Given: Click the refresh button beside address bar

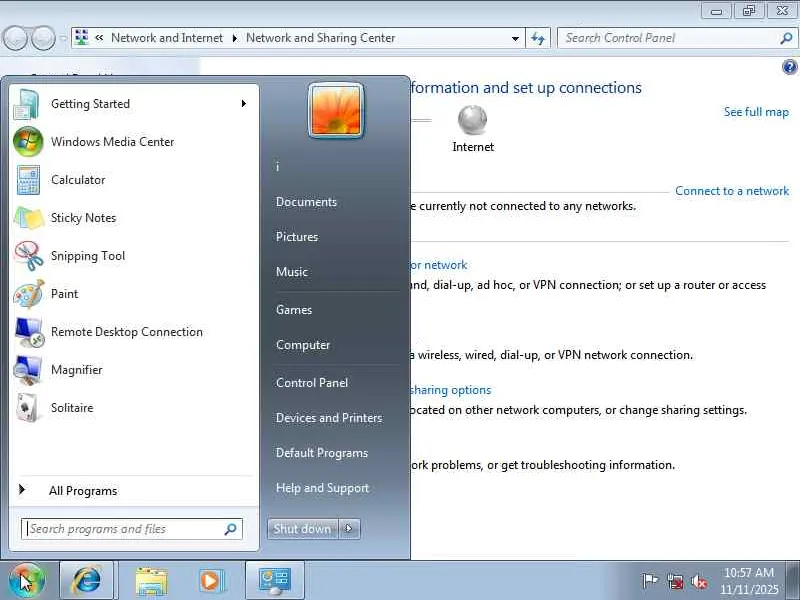Looking at the screenshot, I should 538,38.
